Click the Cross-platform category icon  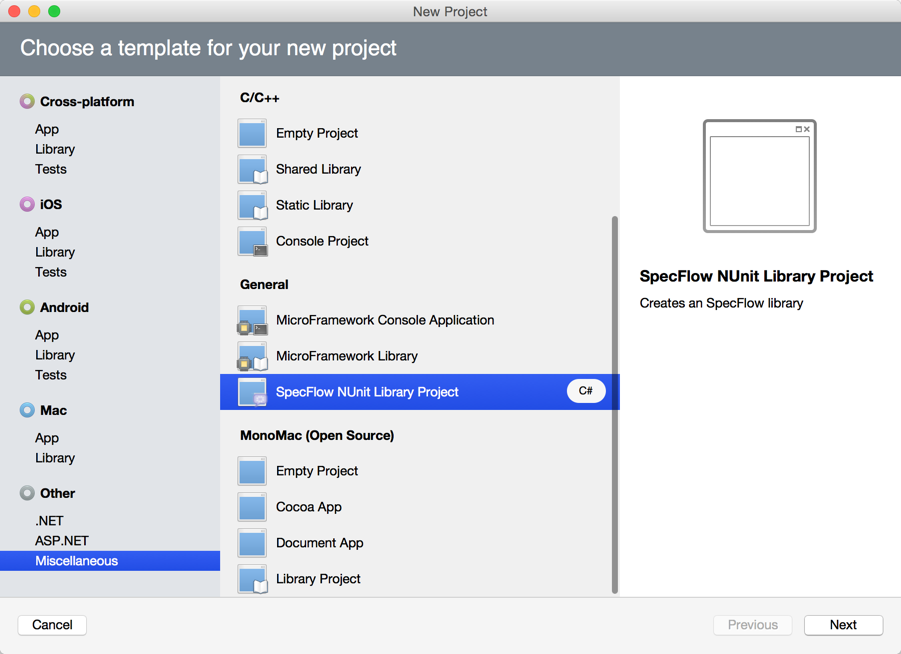(x=27, y=102)
